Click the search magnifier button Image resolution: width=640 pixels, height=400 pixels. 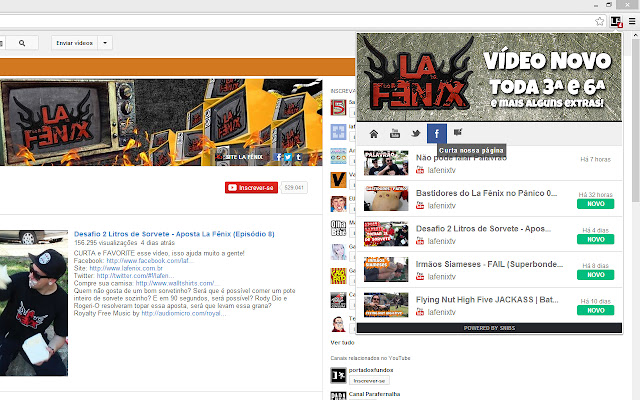[22, 43]
